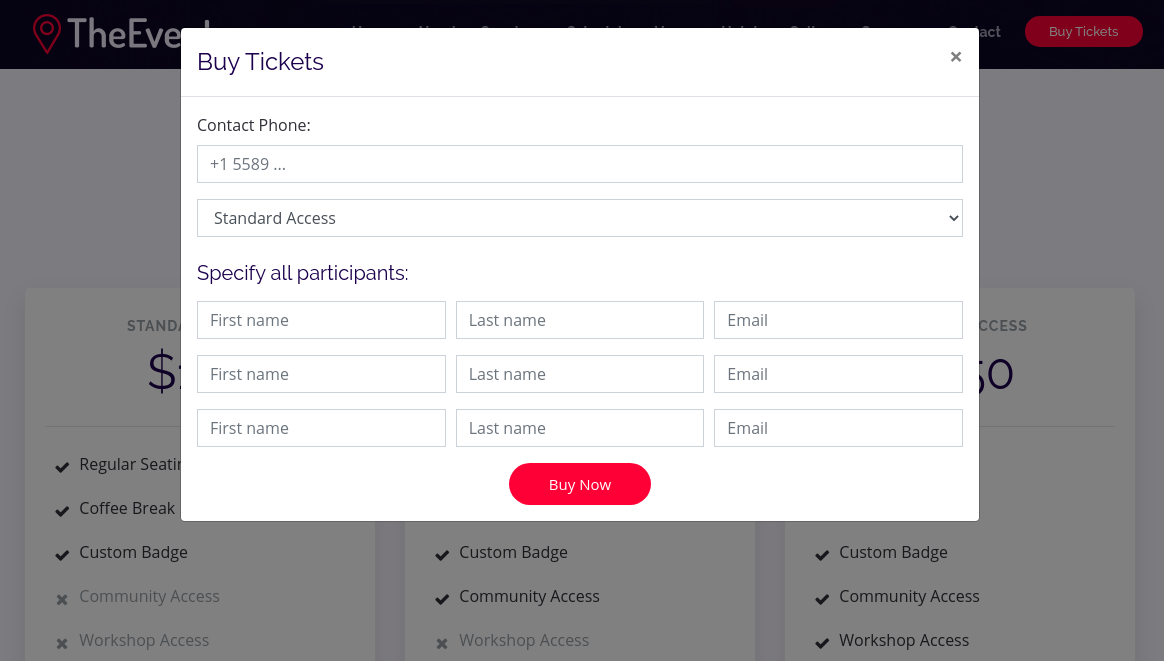Click checkmark beside right column Workshop Access

[822, 642]
